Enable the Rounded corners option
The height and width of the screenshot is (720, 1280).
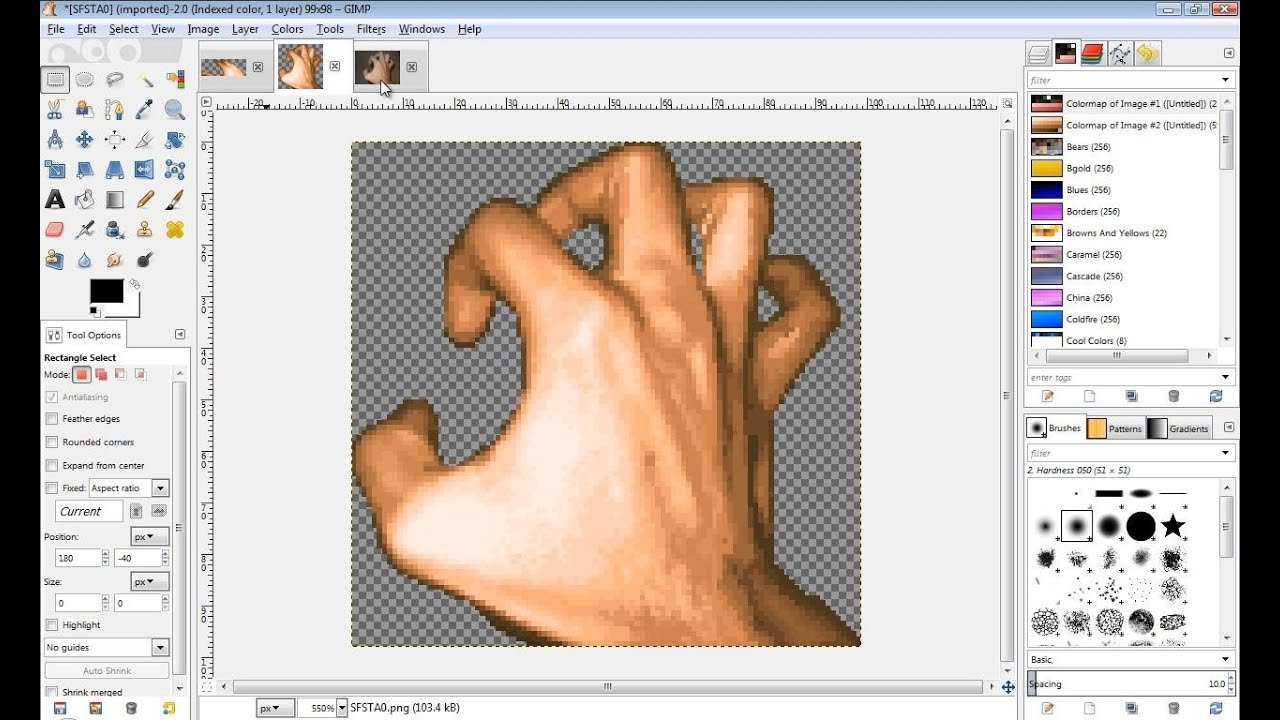pos(51,442)
